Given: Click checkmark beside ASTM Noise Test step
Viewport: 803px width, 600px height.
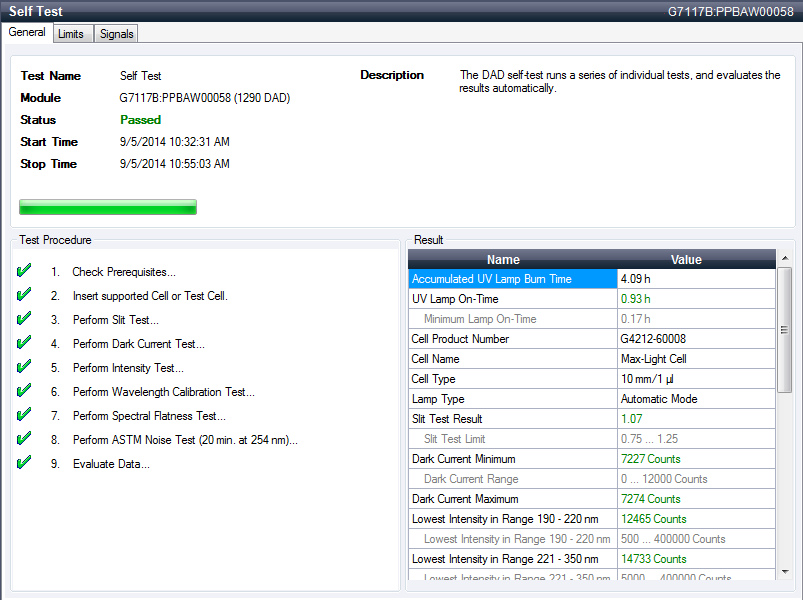Looking at the screenshot, I should point(25,439).
